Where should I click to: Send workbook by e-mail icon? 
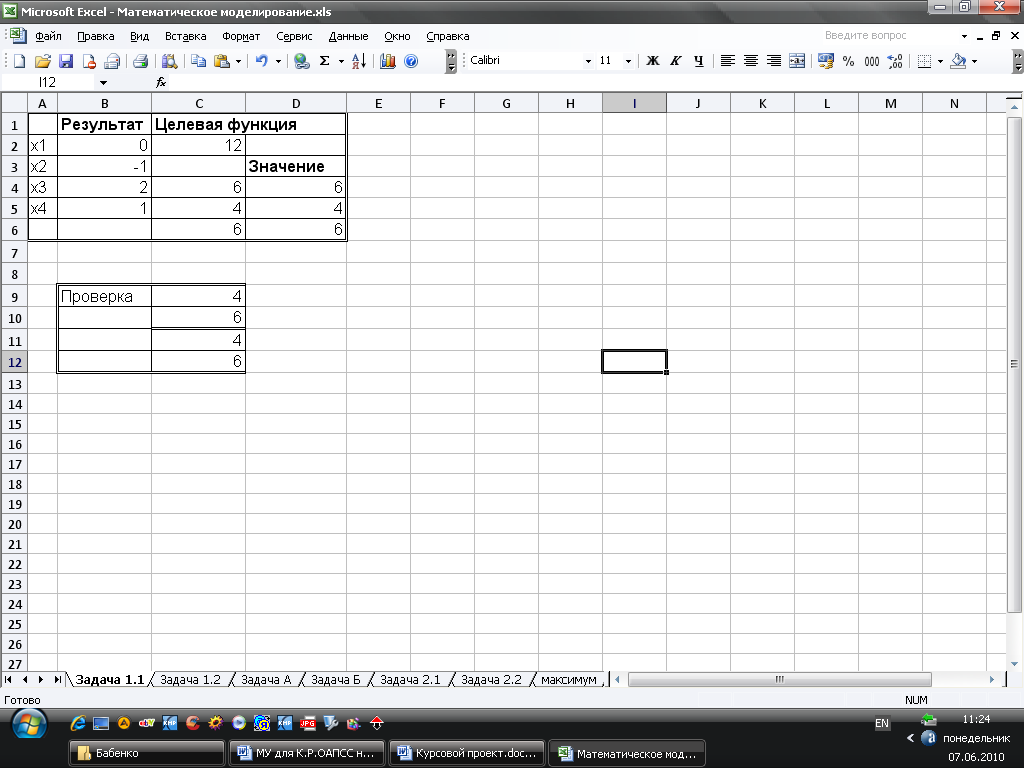click(112, 61)
